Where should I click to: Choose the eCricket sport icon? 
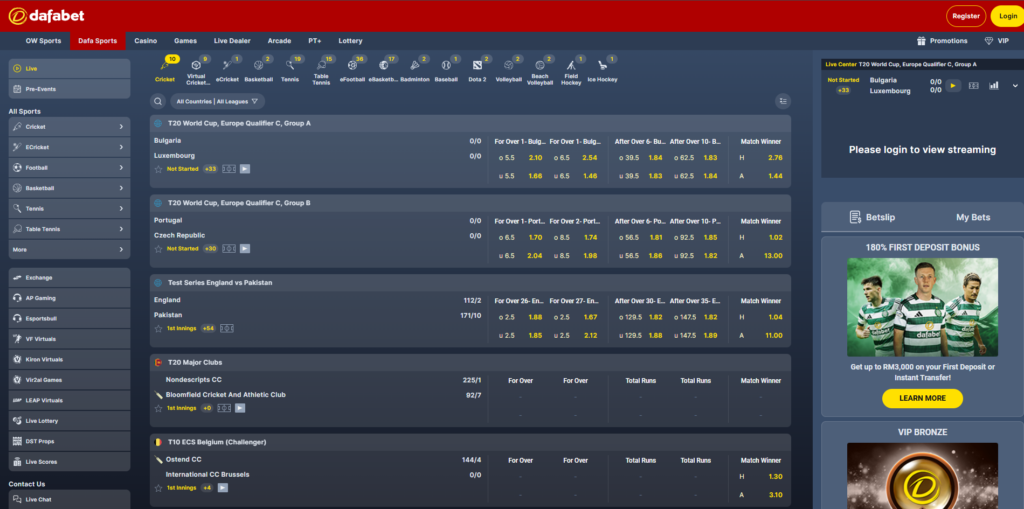coord(229,71)
